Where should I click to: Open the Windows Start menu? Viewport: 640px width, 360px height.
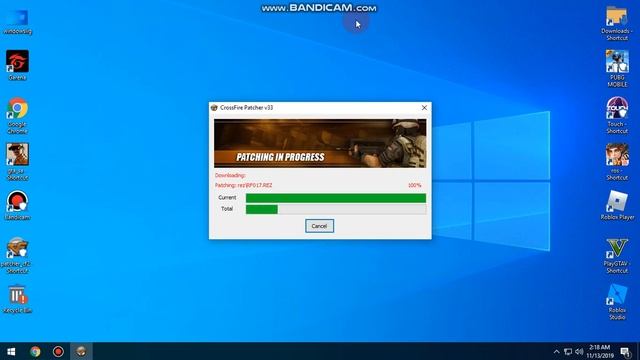[11, 351]
